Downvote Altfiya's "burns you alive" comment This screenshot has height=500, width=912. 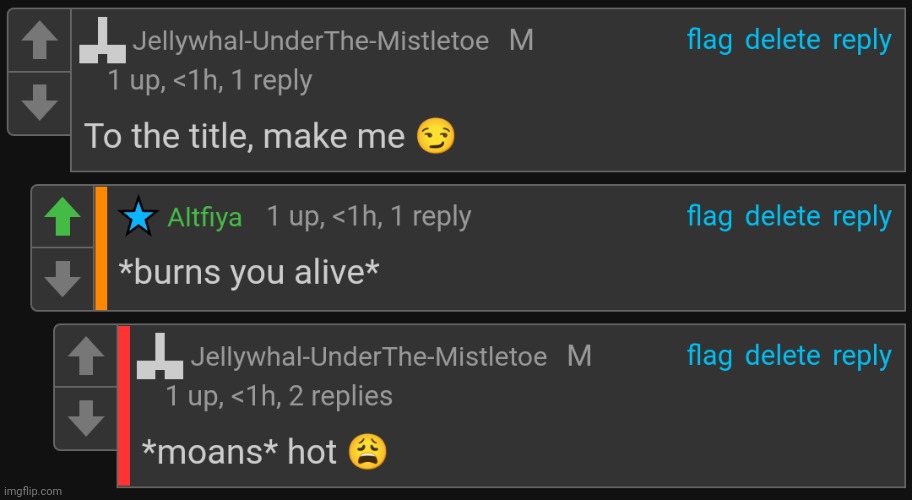[x=63, y=278]
